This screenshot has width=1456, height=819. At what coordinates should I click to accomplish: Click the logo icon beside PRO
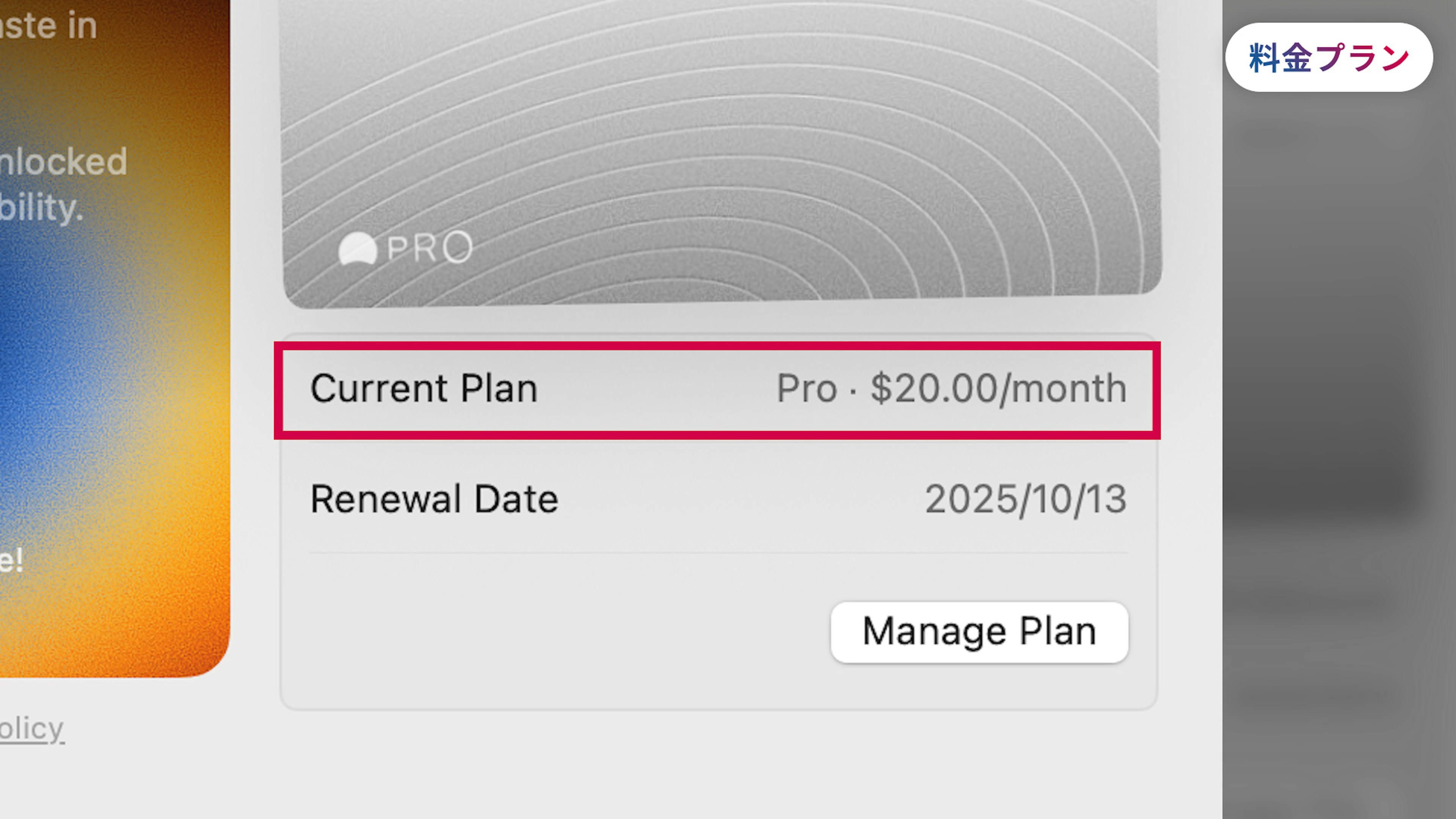357,248
